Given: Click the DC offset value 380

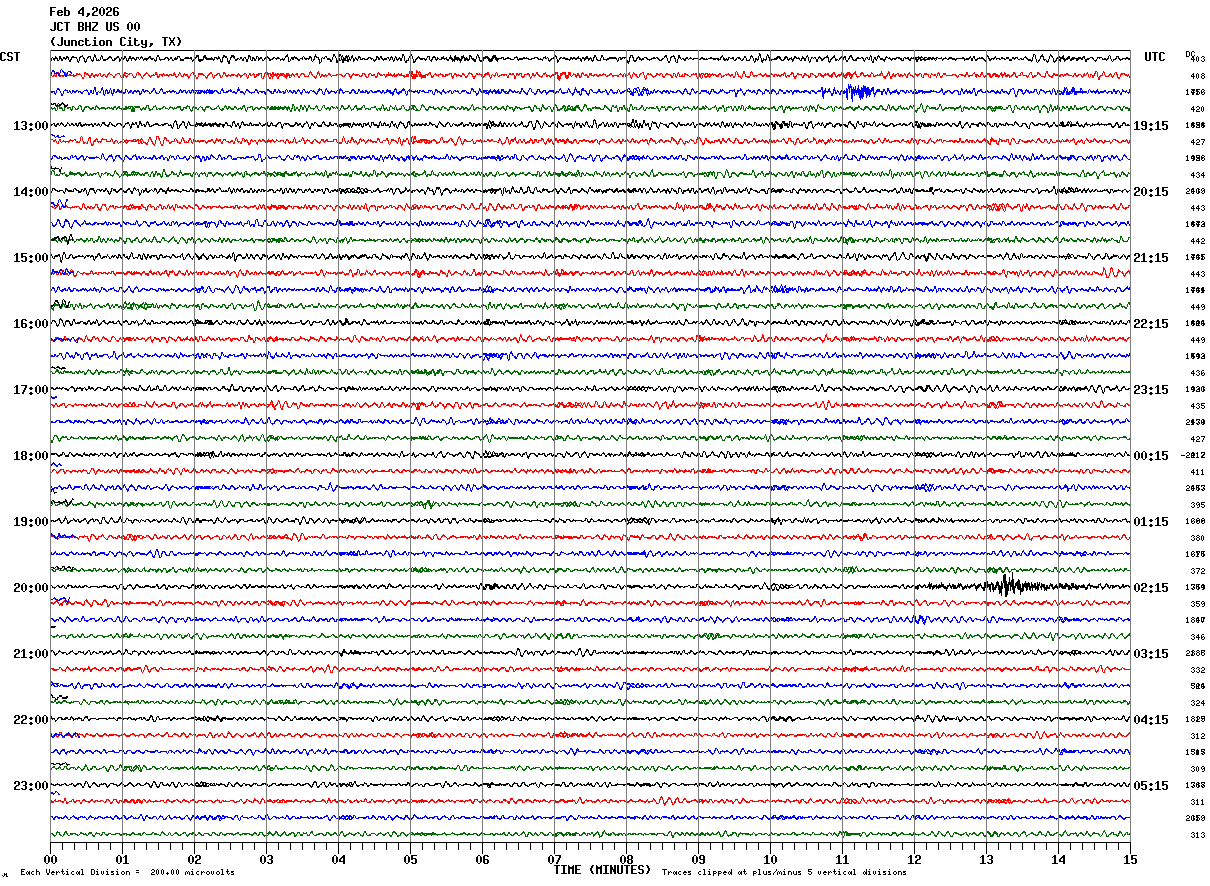Looking at the screenshot, I should [1197, 538].
